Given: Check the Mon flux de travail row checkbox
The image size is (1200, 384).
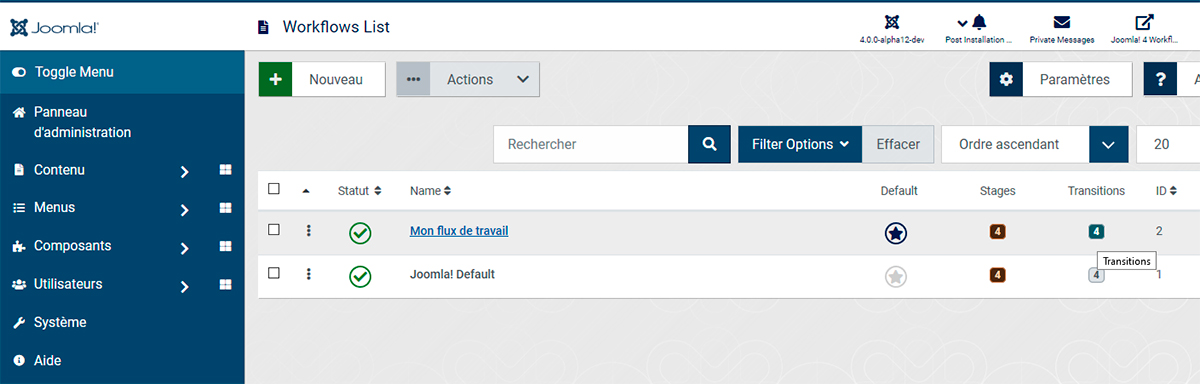Looking at the screenshot, I should (274, 230).
